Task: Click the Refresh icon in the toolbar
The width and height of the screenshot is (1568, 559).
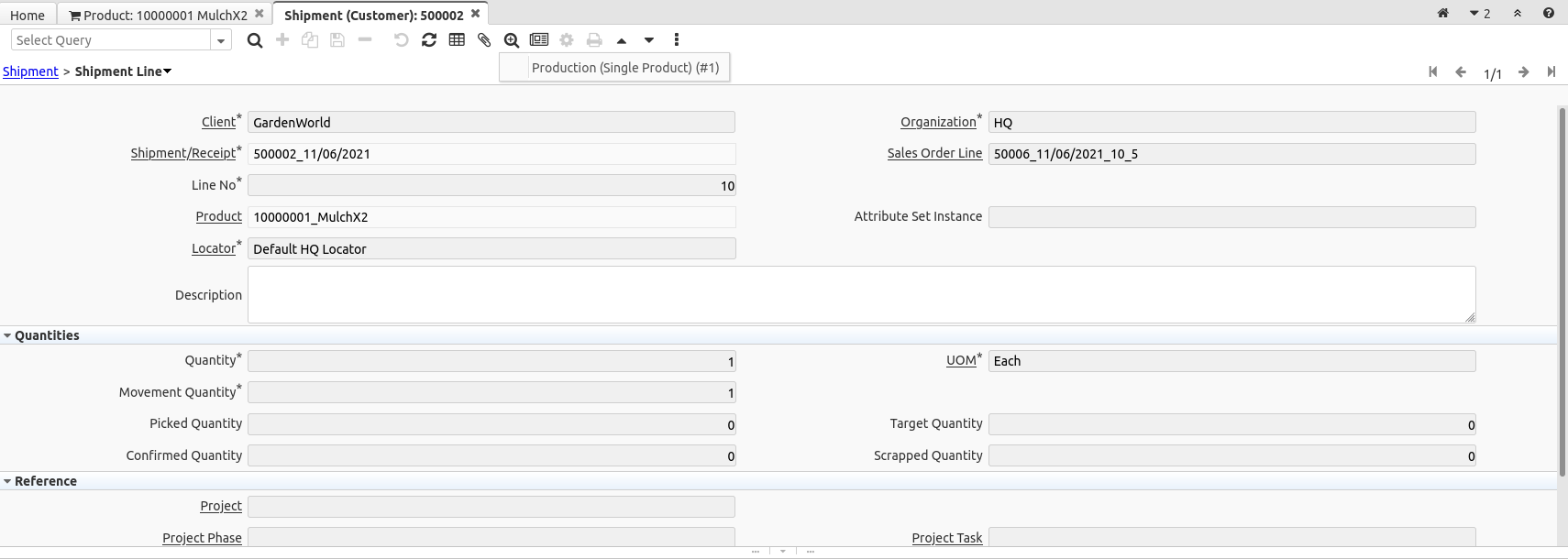Action: [429, 40]
